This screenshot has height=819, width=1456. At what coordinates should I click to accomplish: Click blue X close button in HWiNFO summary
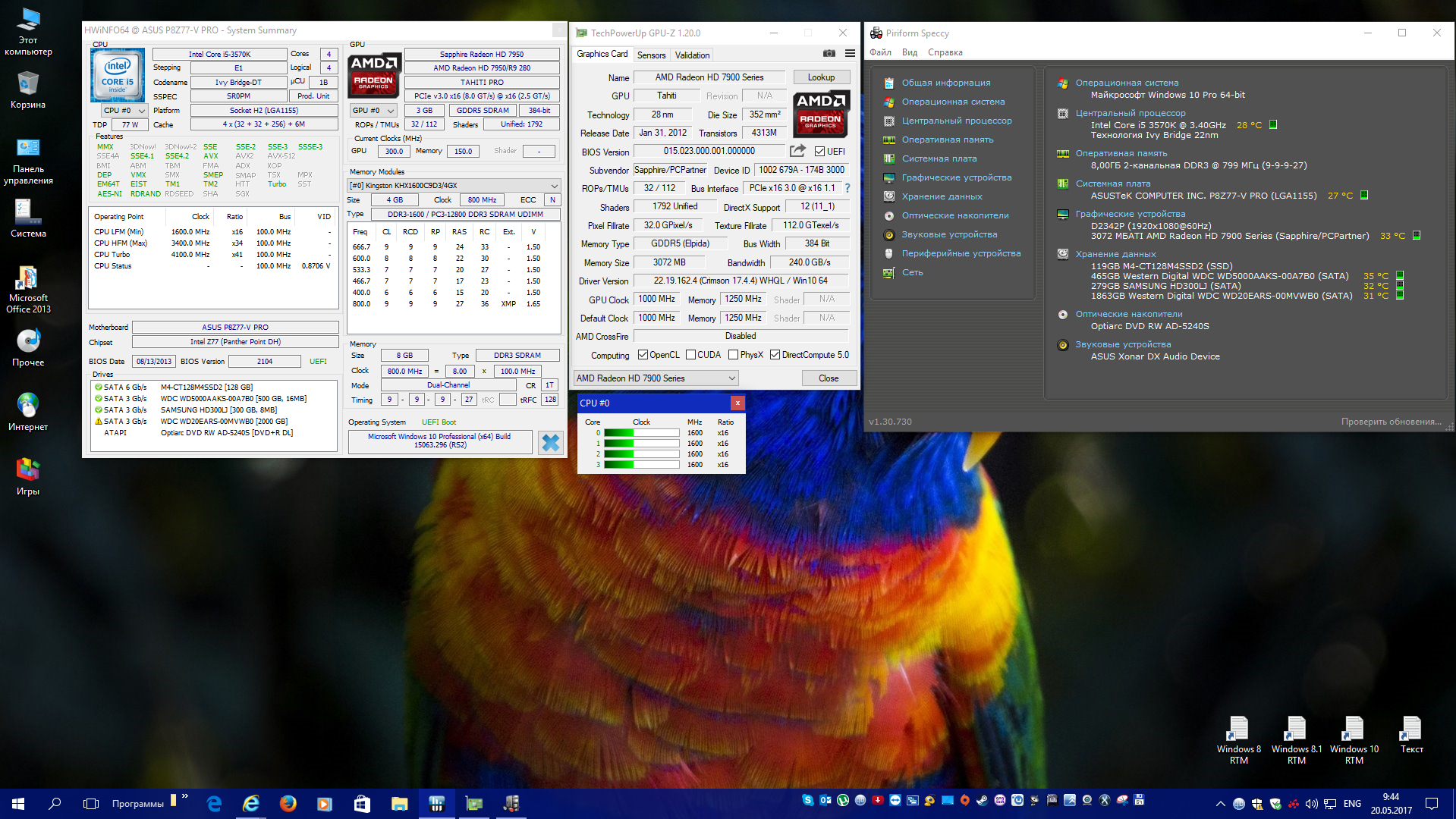[x=551, y=443]
